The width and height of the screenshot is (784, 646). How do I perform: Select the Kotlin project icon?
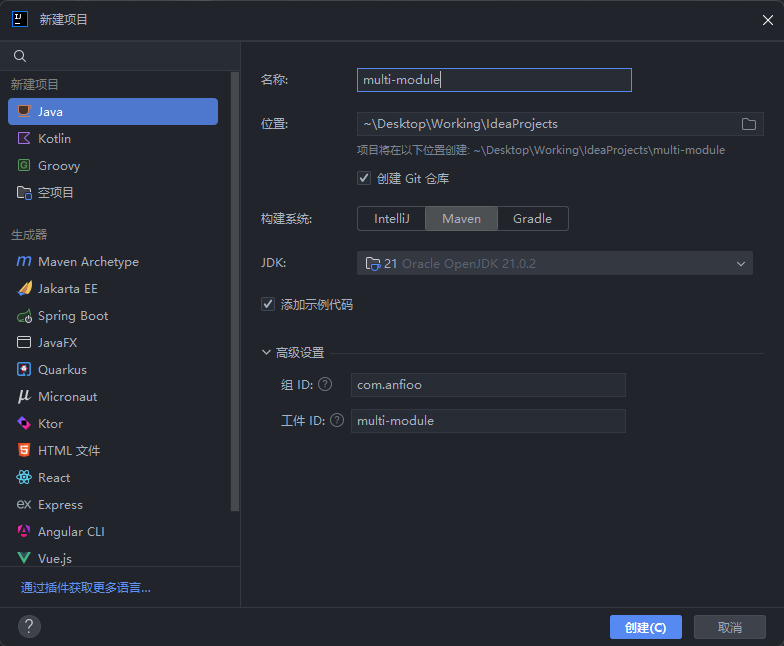tap(24, 138)
